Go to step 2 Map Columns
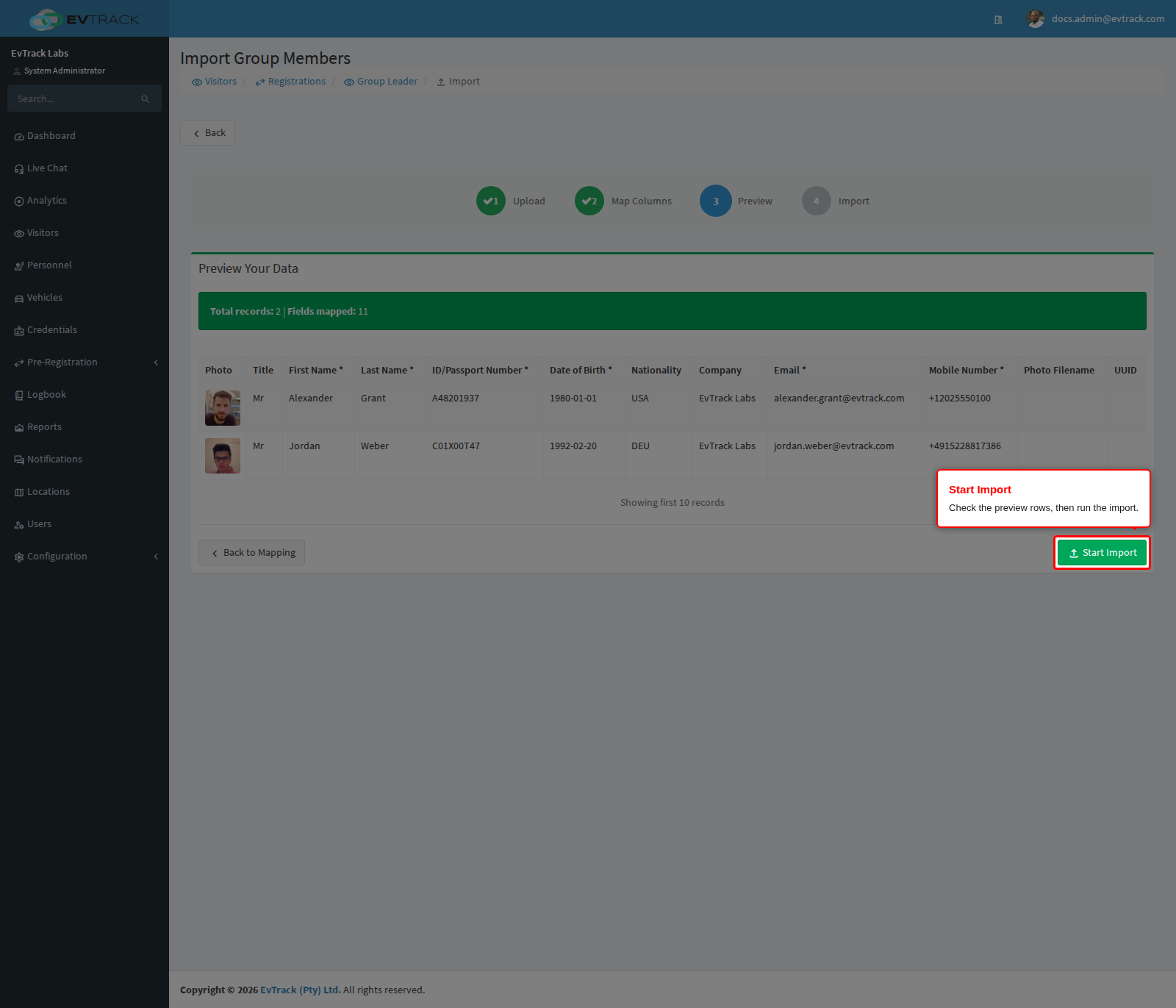Viewport: 1176px width, 1008px height. point(623,201)
